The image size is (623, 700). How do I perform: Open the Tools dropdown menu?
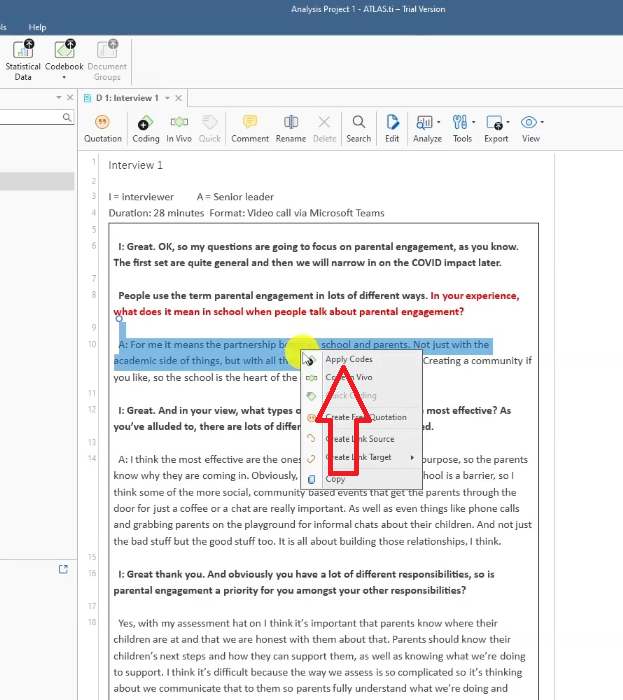(x=462, y=128)
